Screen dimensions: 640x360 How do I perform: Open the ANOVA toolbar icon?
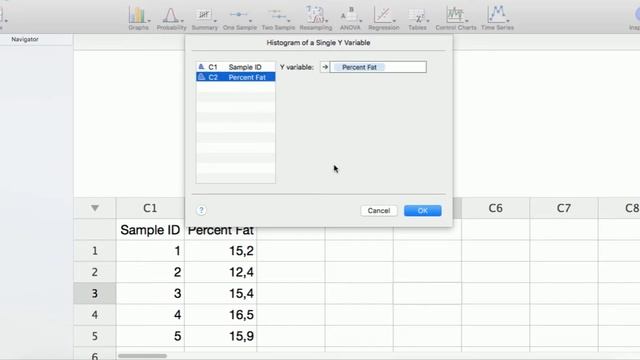pos(350,18)
